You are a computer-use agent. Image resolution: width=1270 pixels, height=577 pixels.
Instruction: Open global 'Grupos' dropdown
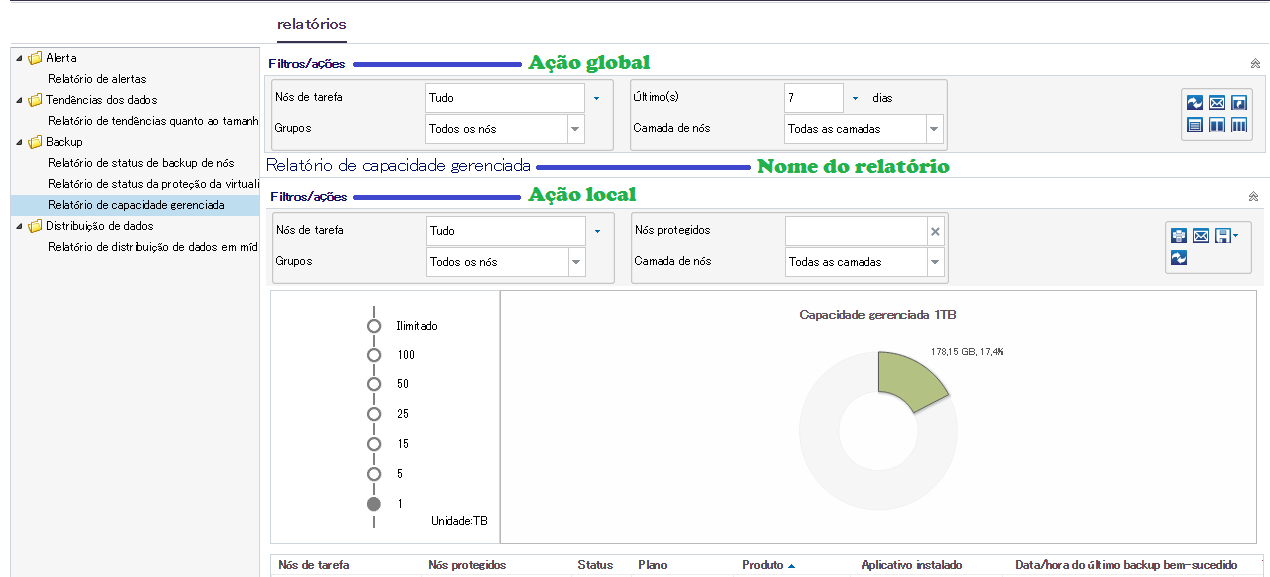[x=575, y=129]
